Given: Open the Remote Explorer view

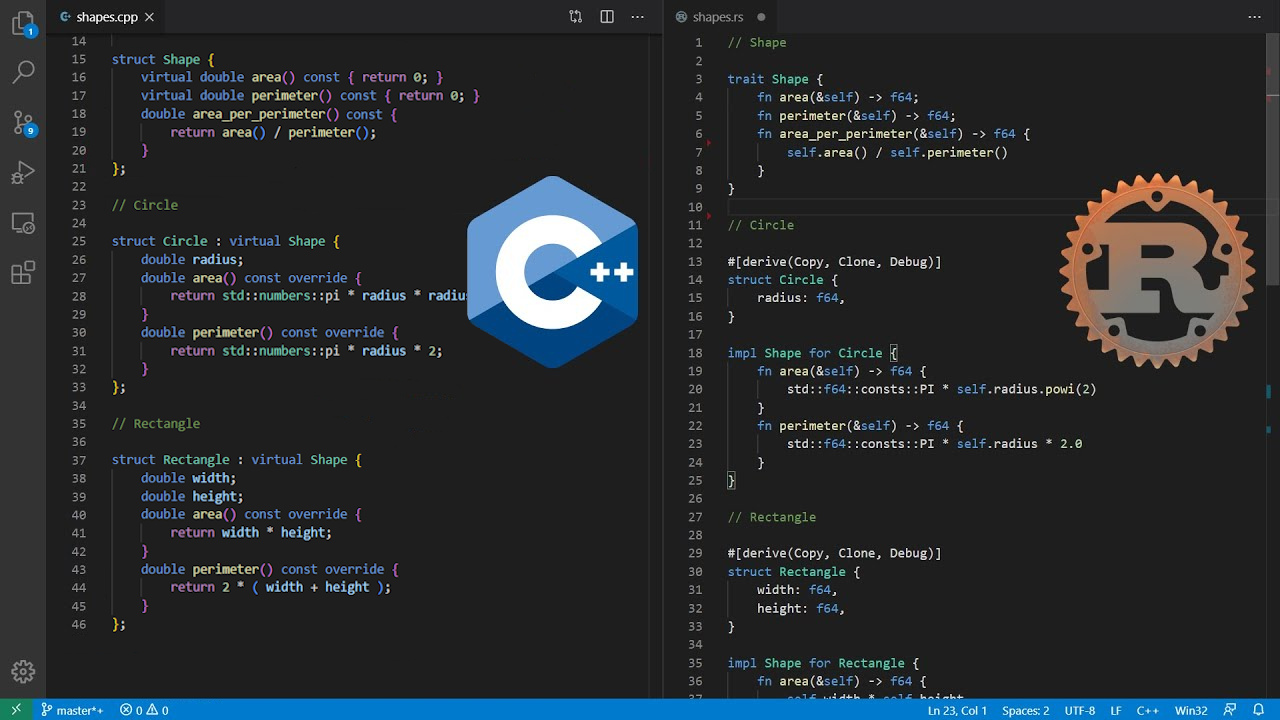Looking at the screenshot, I should [x=23, y=223].
